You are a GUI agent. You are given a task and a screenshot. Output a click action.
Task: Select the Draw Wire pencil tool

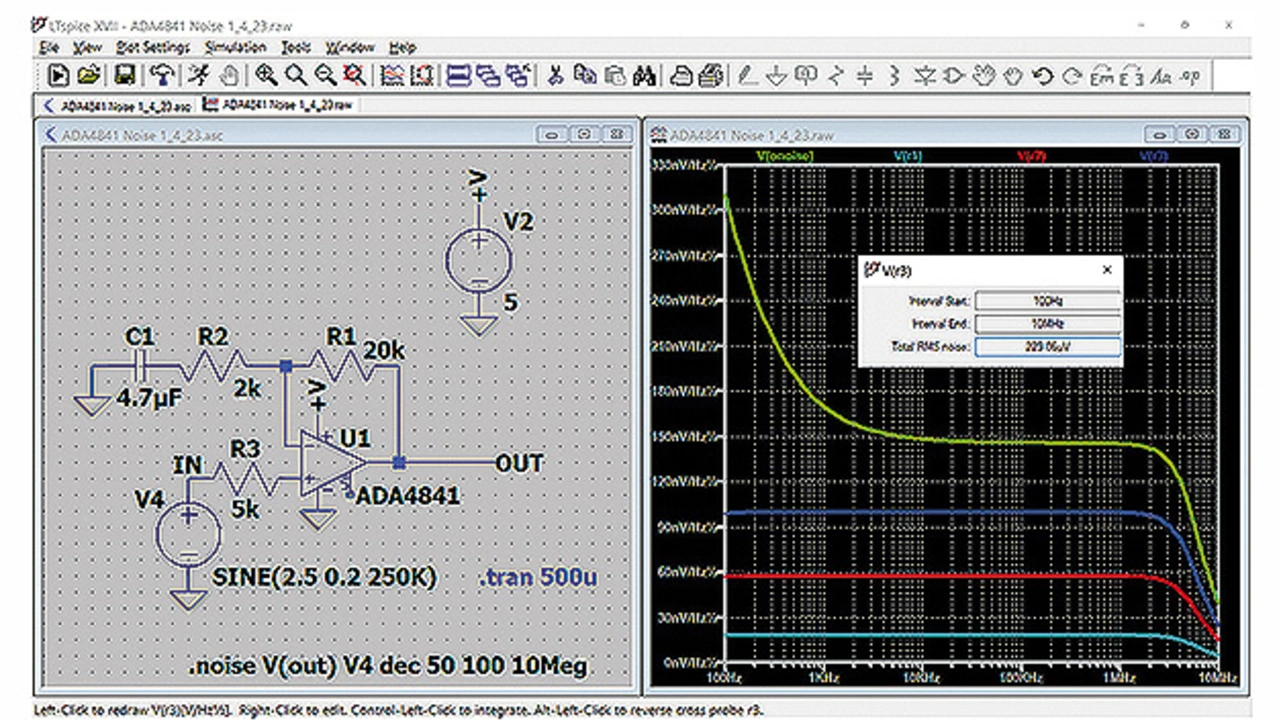747,76
